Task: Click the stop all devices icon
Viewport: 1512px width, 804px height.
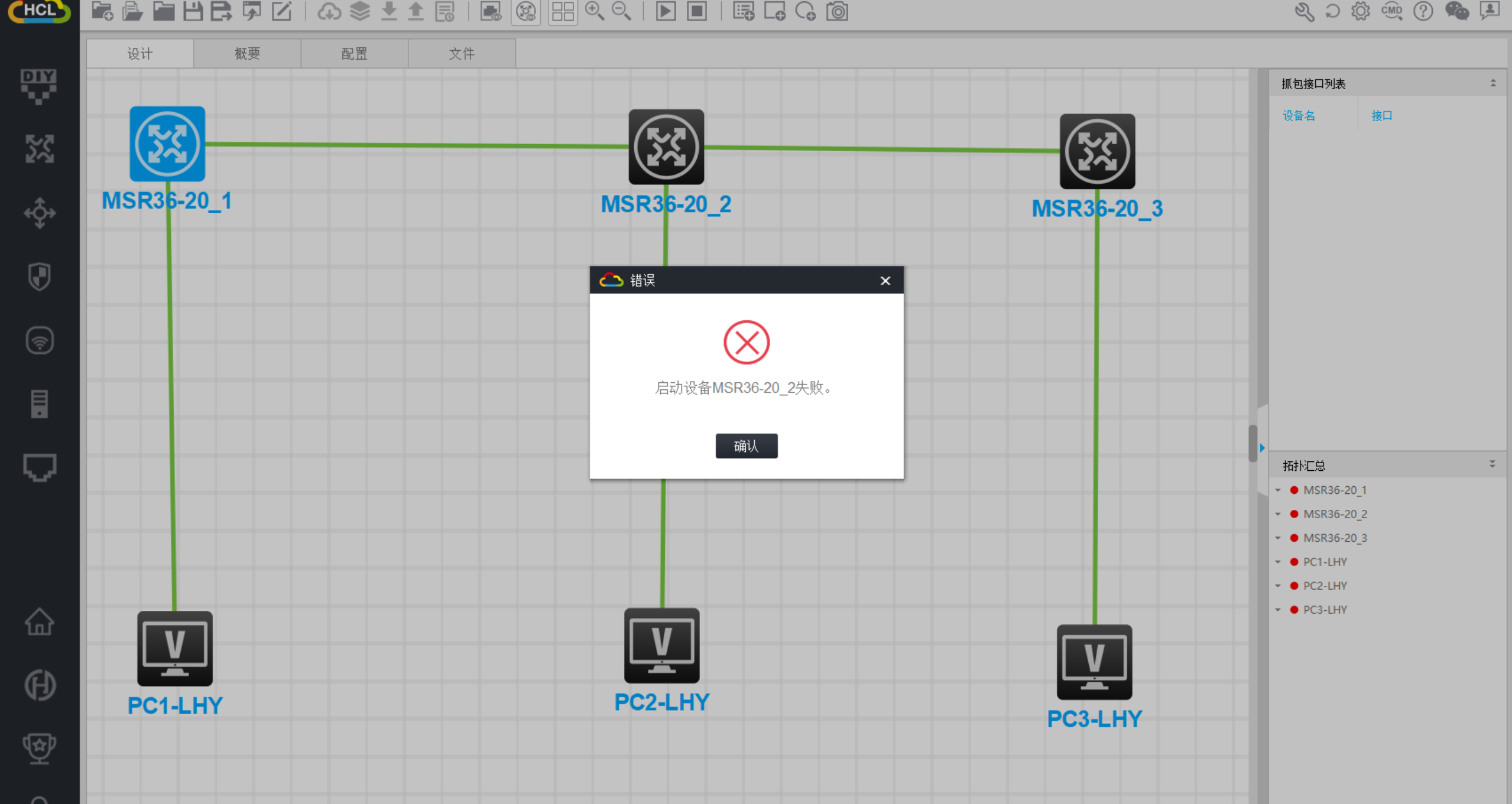Action: pyautogui.click(x=697, y=12)
